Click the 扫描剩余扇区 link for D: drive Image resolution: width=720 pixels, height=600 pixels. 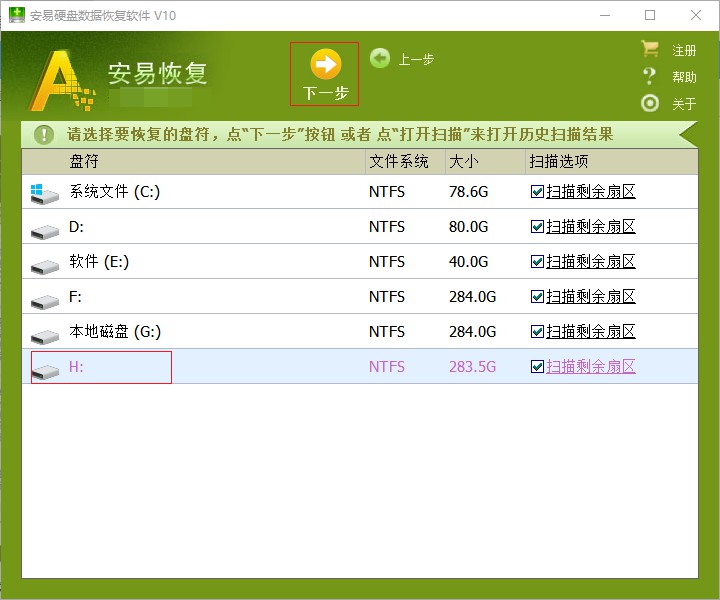coord(591,227)
